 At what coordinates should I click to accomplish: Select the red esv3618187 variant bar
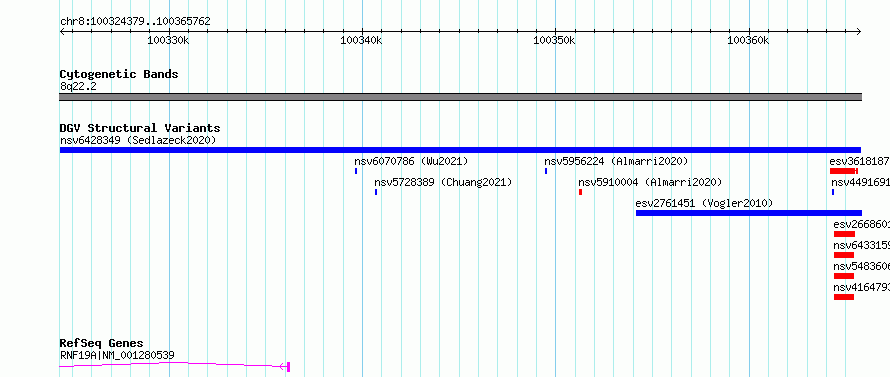coord(843,171)
